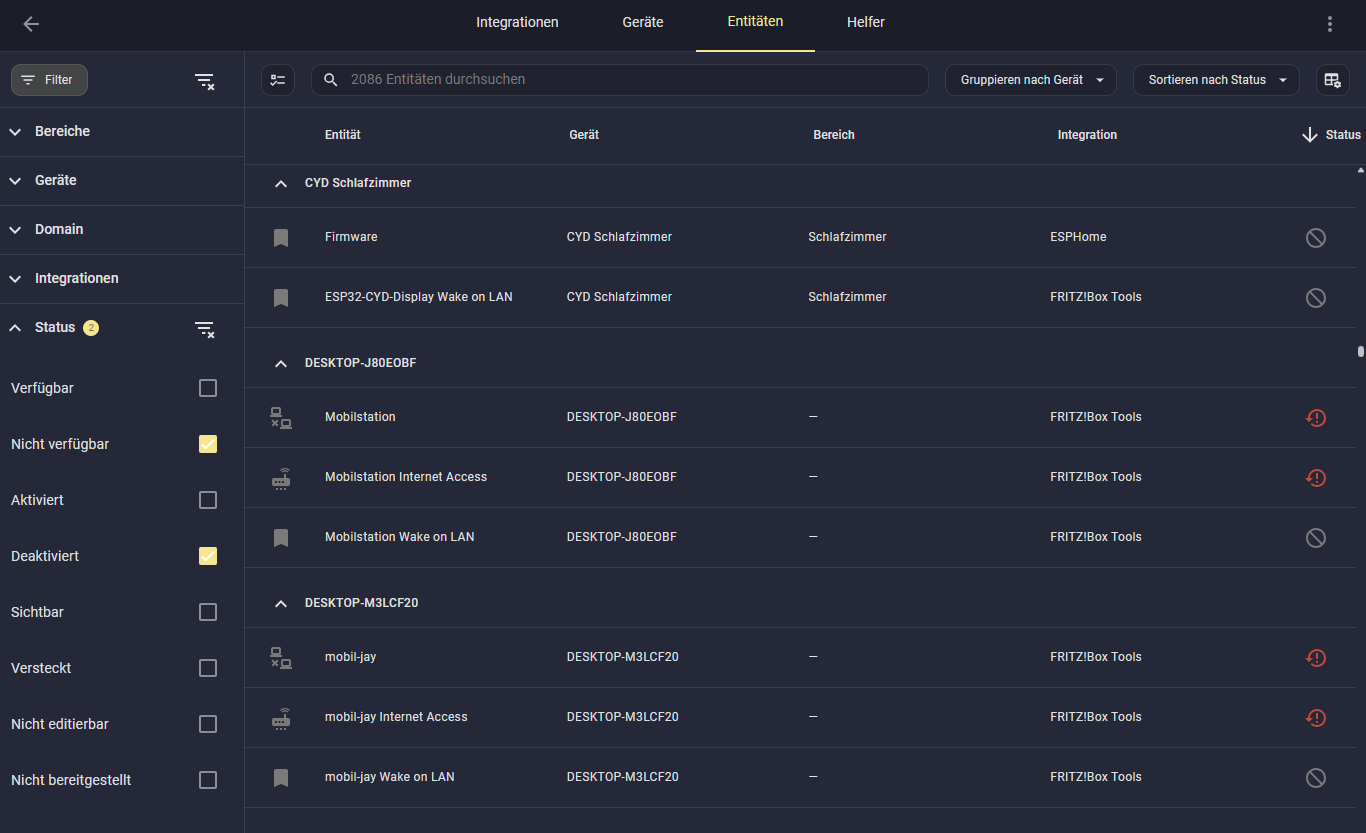Viewport: 1366px width, 833px height.
Task: Open the Gruppieren nach Gerät dropdown
Action: click(x=1030, y=80)
